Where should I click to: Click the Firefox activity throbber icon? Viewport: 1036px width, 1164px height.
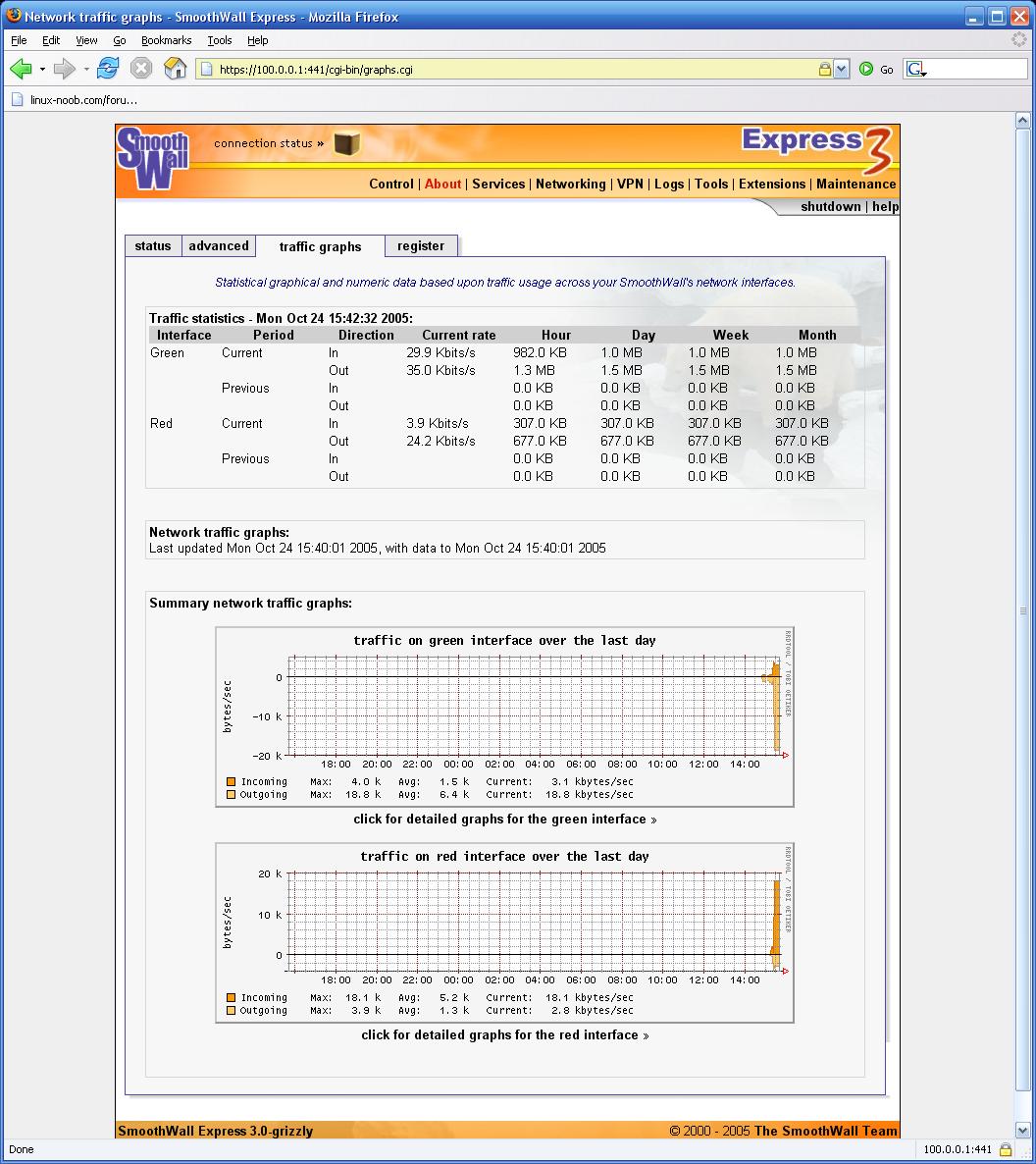pyautogui.click(x=1019, y=39)
